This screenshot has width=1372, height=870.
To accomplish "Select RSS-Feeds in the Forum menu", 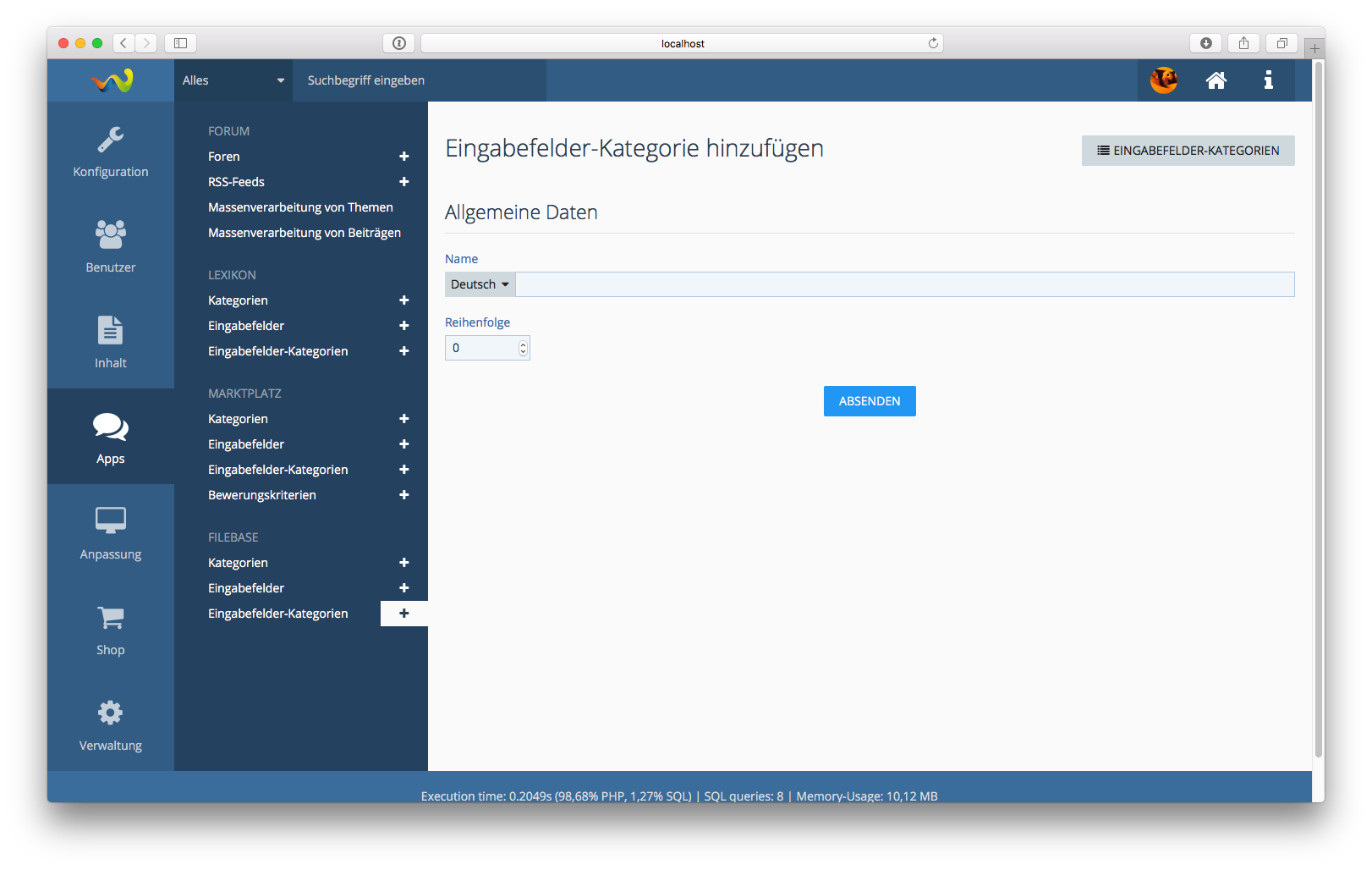I will pos(236,182).
